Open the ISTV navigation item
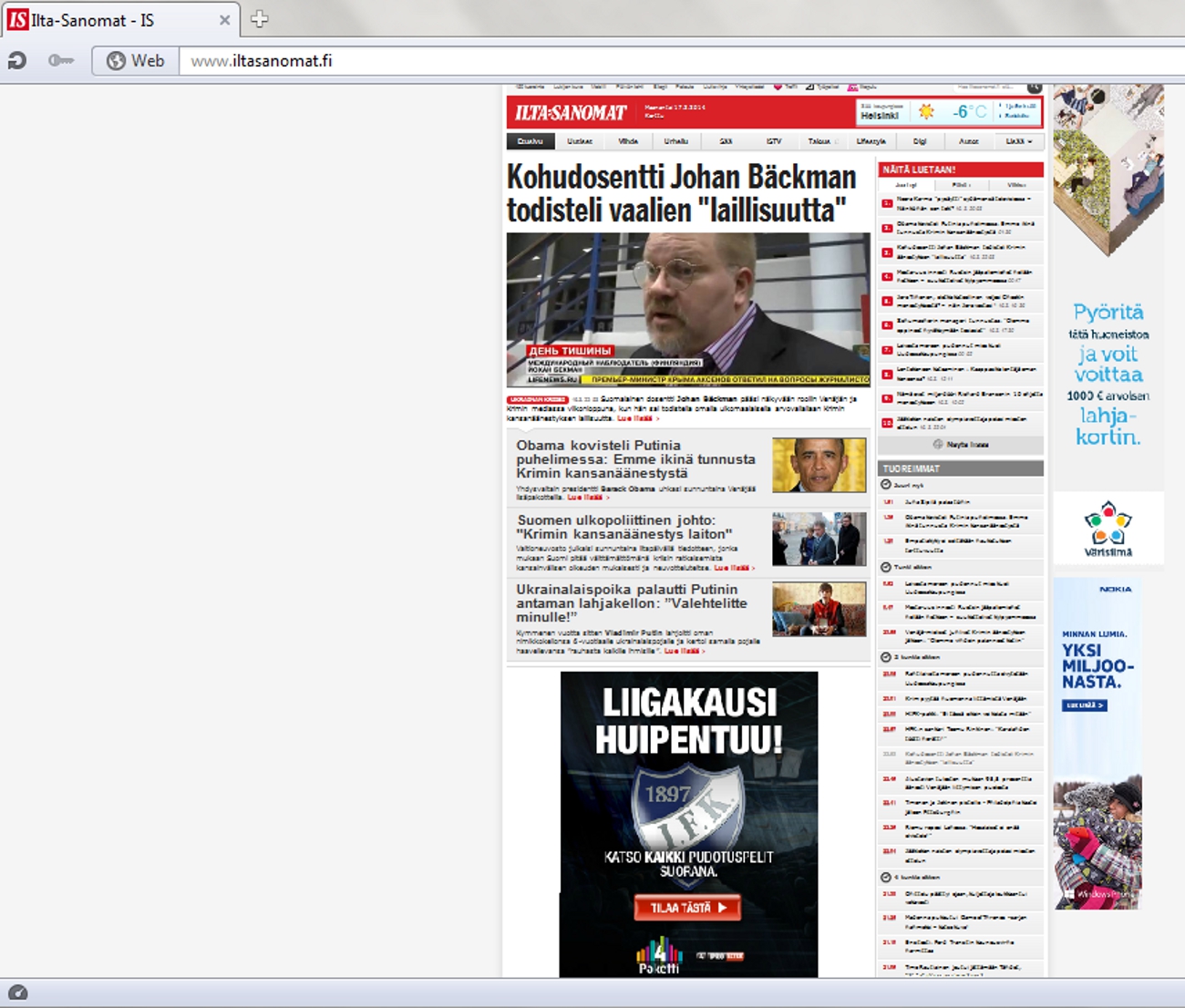1185x1008 pixels. click(774, 141)
